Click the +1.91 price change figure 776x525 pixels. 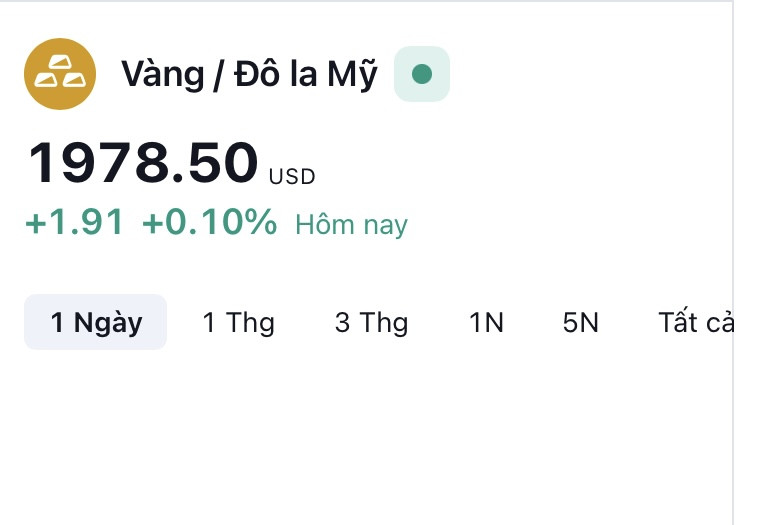pyautogui.click(x=74, y=222)
